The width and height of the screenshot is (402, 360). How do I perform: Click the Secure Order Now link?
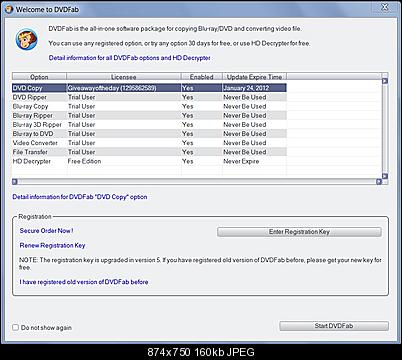click(x=46, y=231)
